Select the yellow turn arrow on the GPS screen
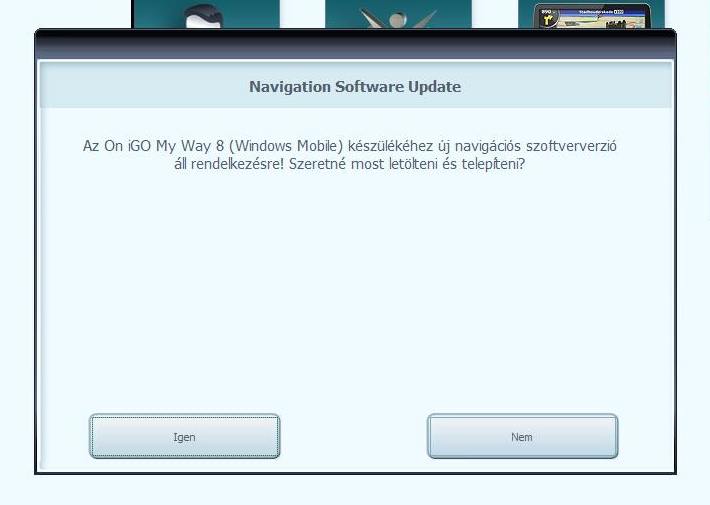The width and height of the screenshot is (710, 505). click(549, 20)
